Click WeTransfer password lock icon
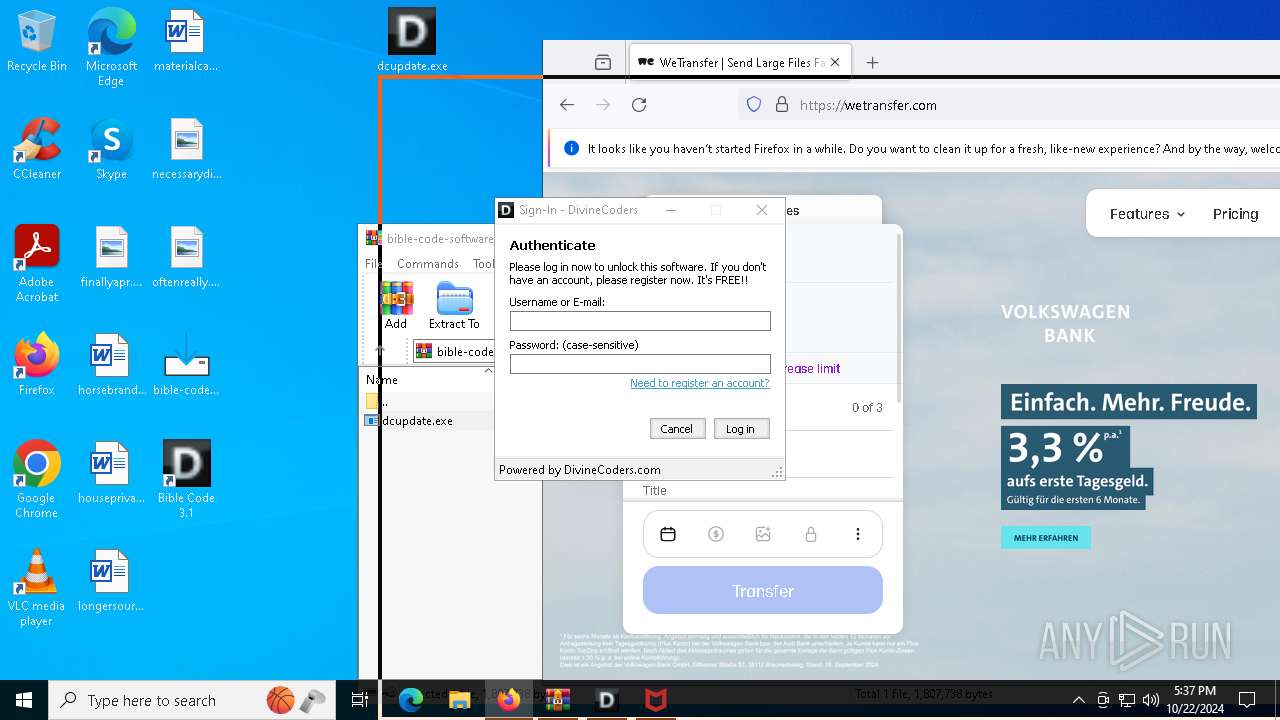The height and width of the screenshot is (720, 1280). (x=811, y=535)
